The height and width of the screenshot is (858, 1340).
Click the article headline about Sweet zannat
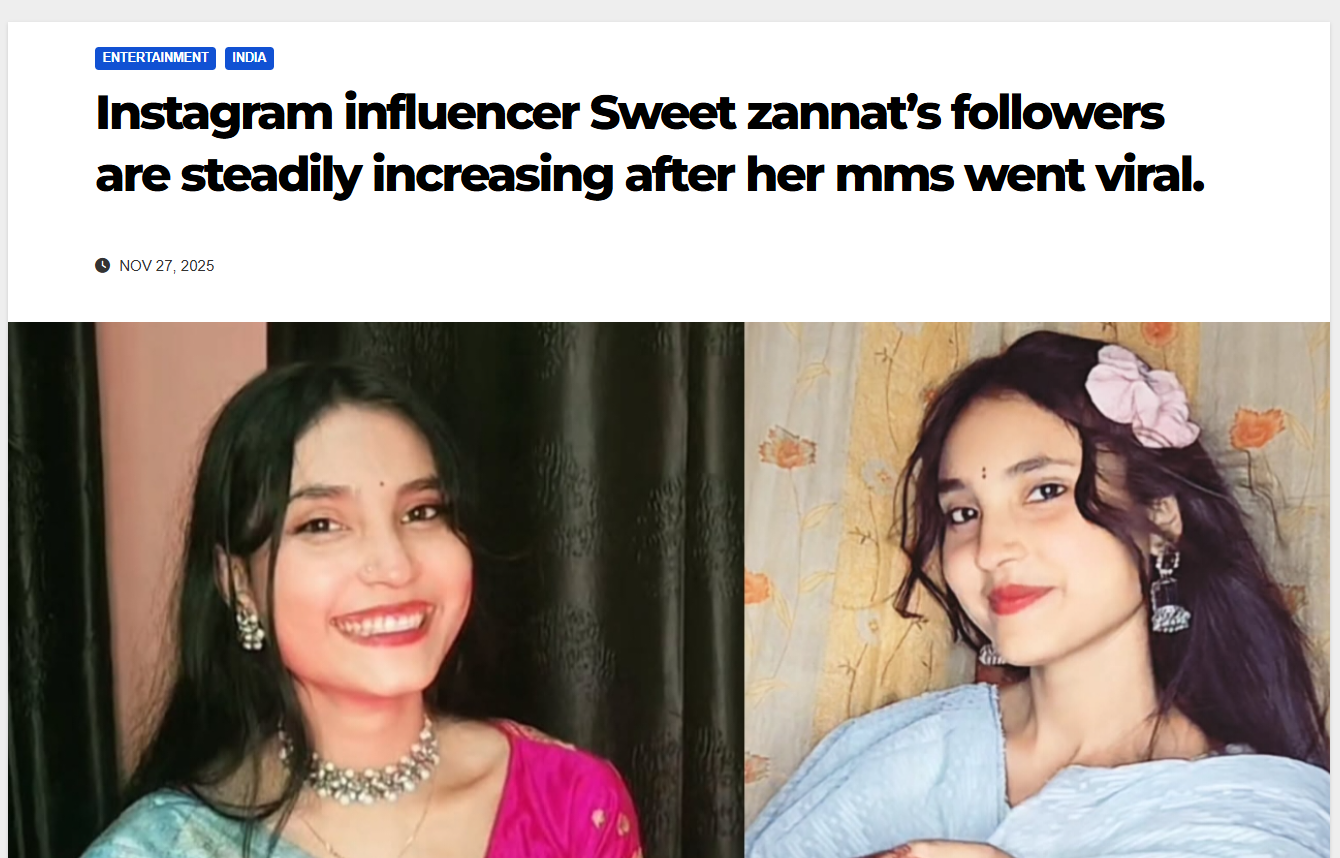650,144
